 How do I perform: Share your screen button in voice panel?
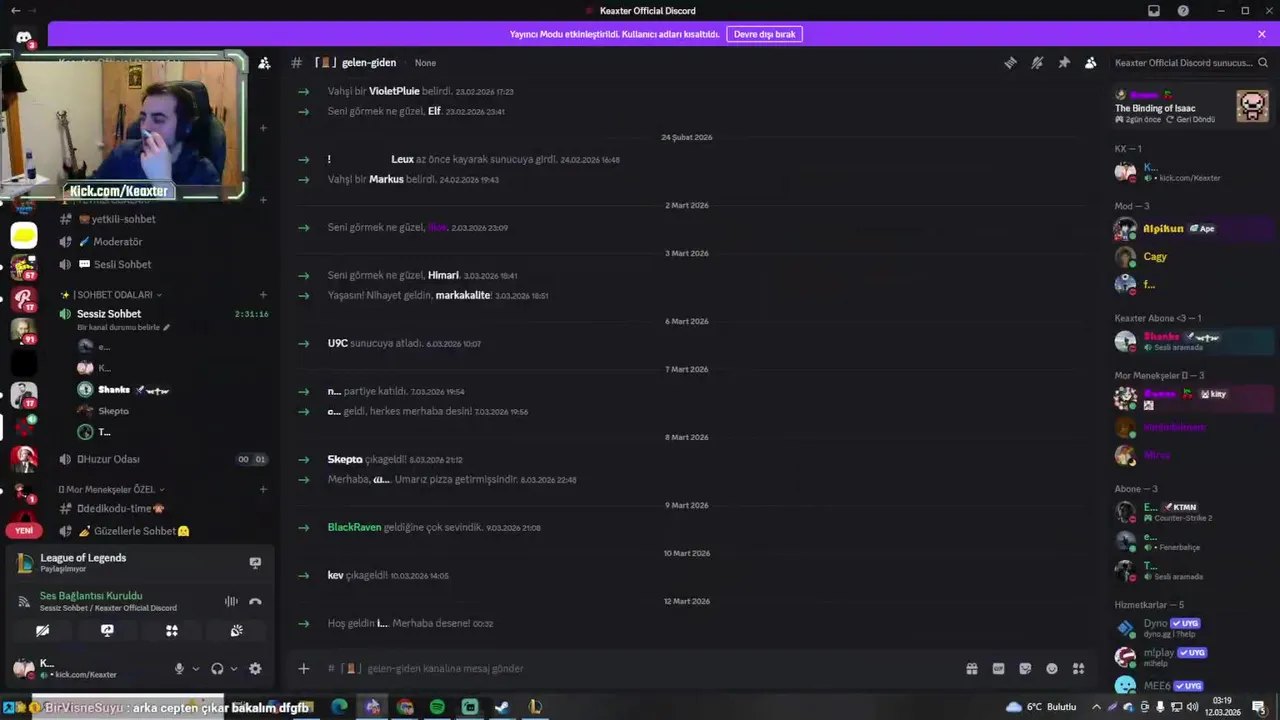coord(107,631)
